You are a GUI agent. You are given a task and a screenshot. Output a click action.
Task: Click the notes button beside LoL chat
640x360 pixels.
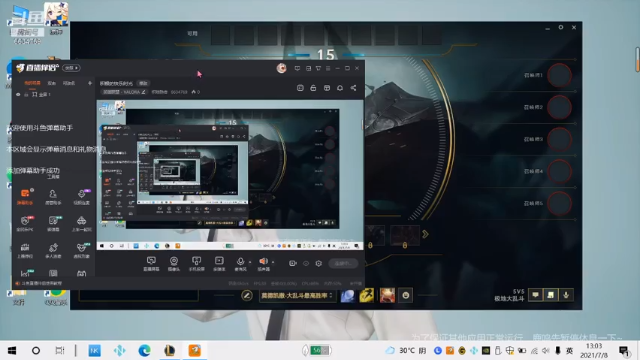coord(551,295)
